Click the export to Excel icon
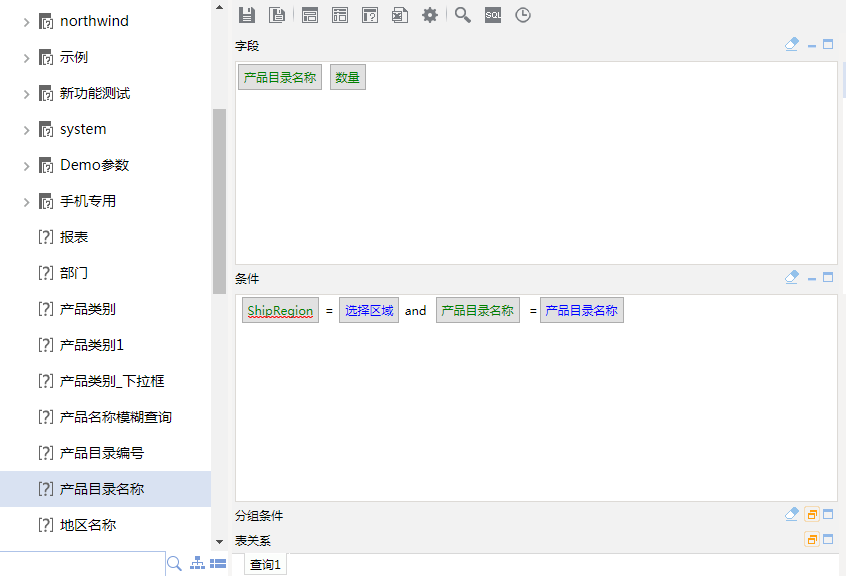Image resolution: width=846 pixels, height=576 pixels. (400, 15)
